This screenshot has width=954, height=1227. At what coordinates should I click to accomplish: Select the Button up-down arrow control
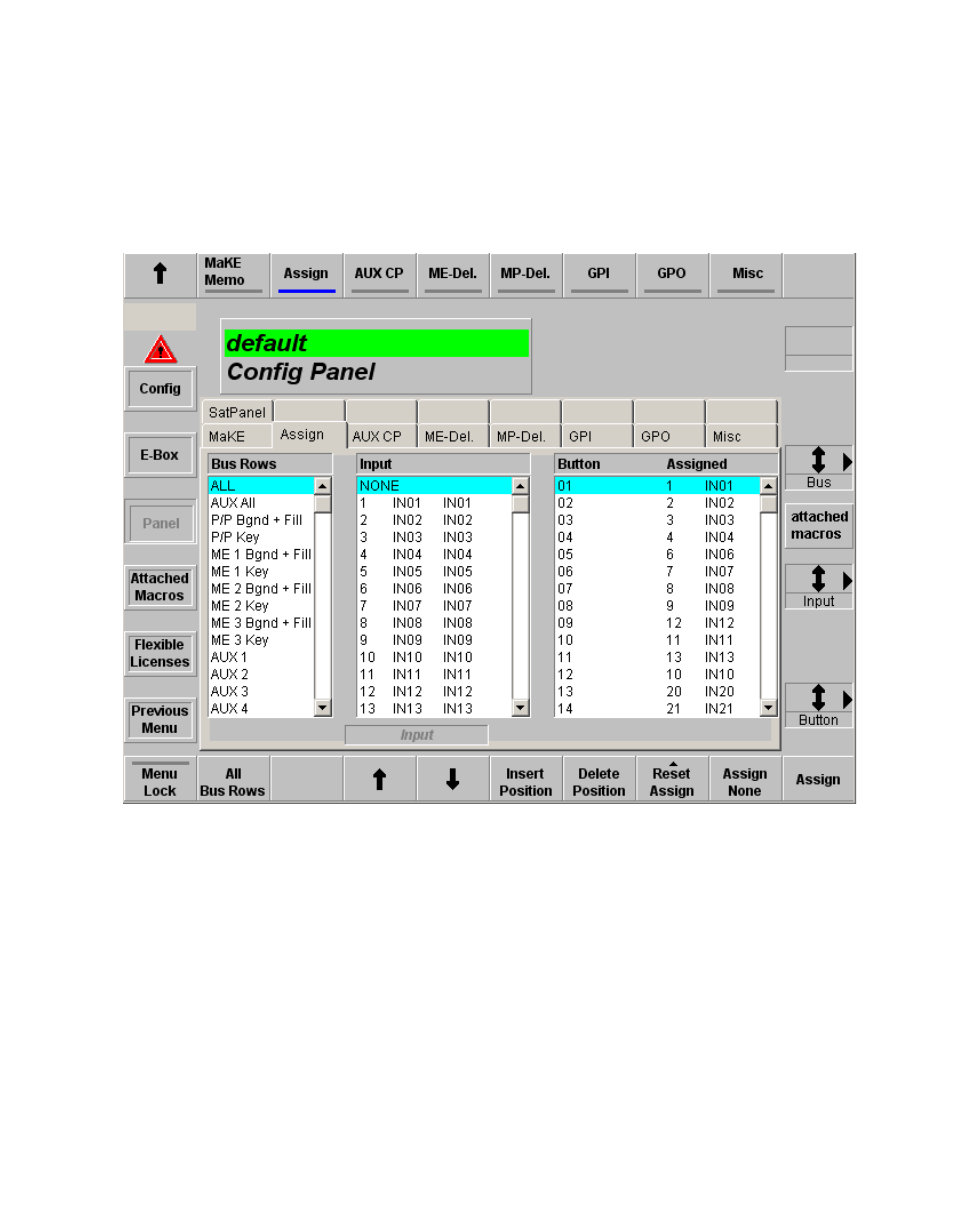(818, 699)
